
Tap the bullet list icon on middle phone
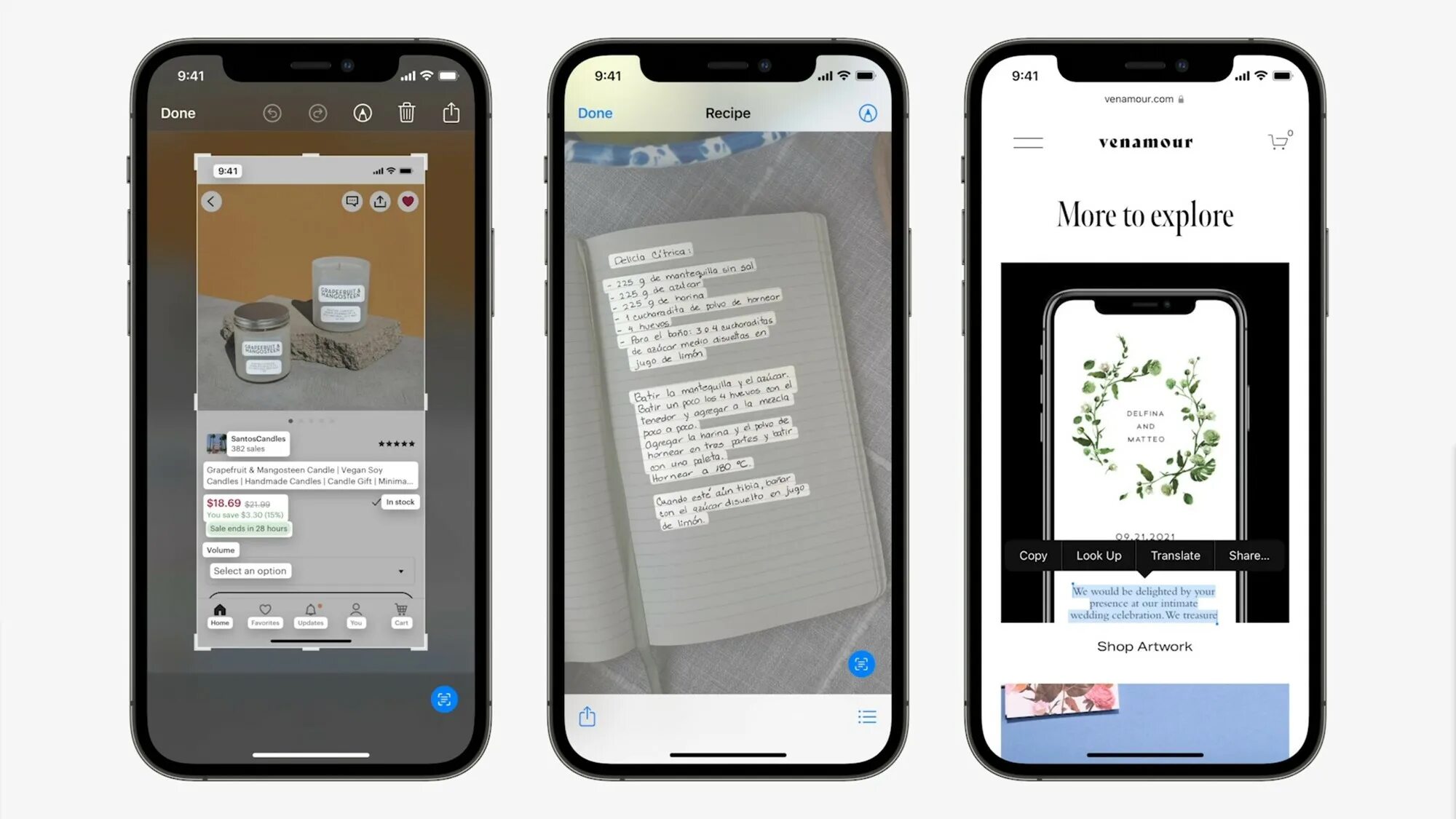tap(866, 718)
